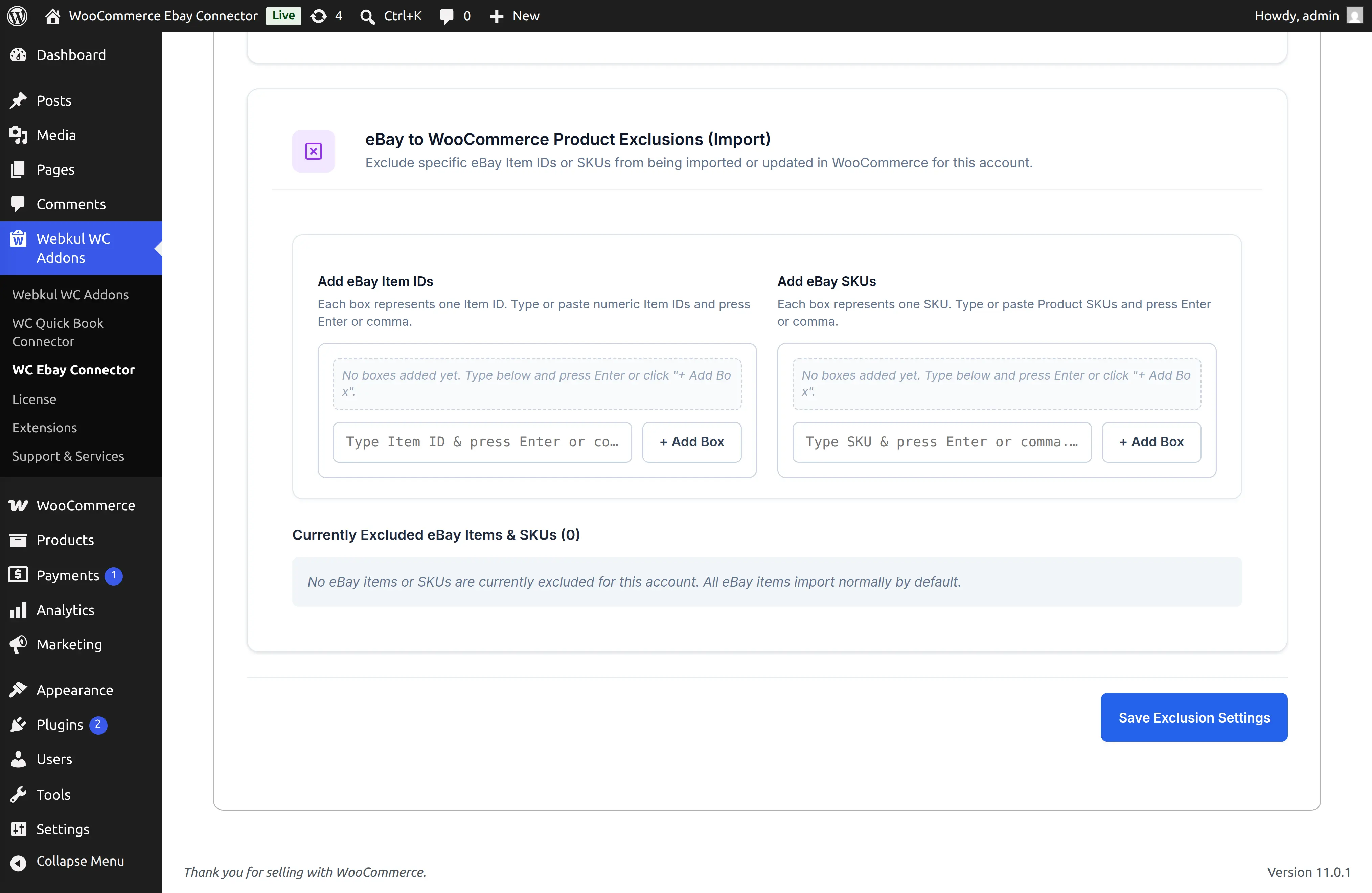Open WC Quick Book Connector submenu
1372x893 pixels.
coord(58,332)
